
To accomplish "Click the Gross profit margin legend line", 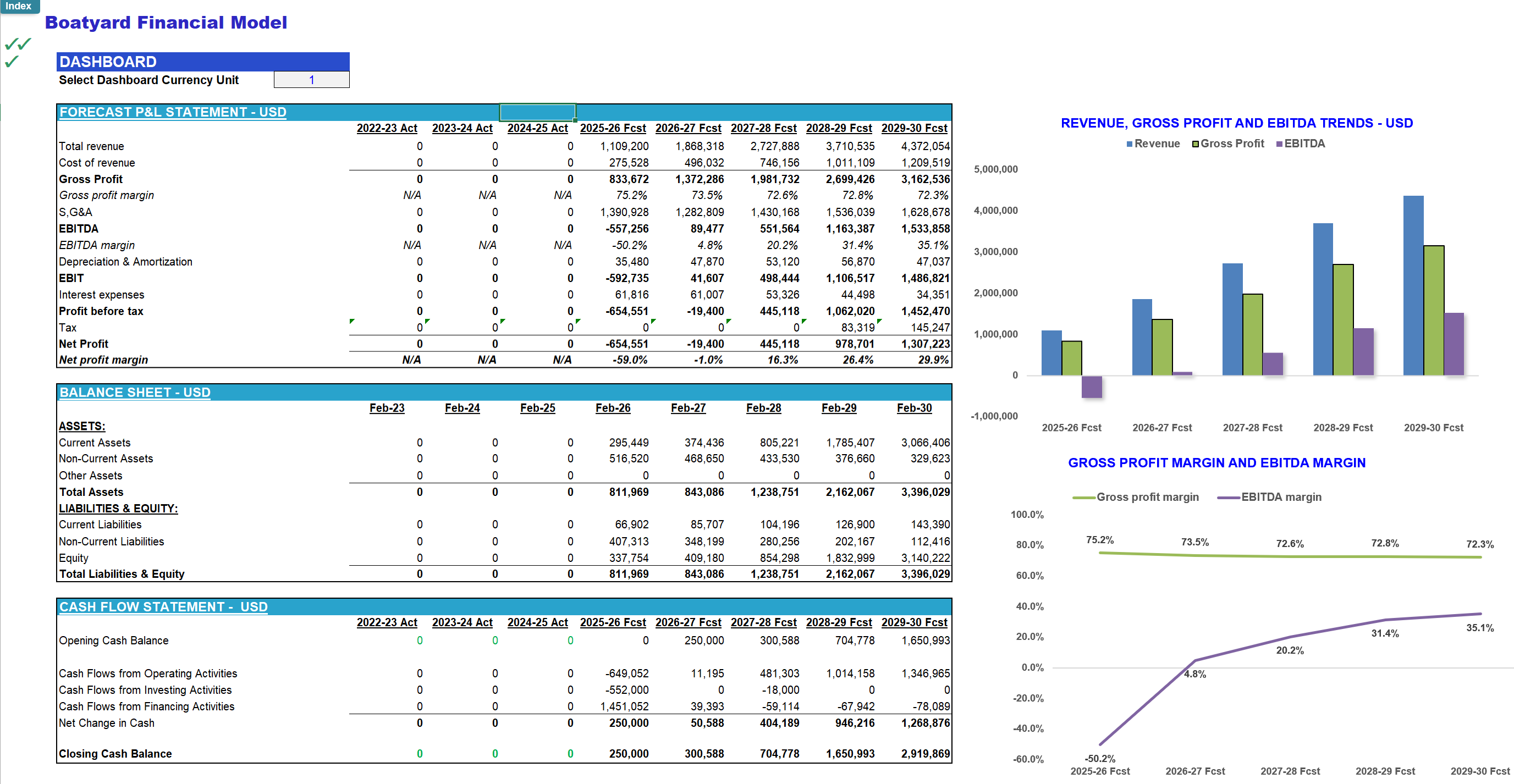I will 1084,498.
